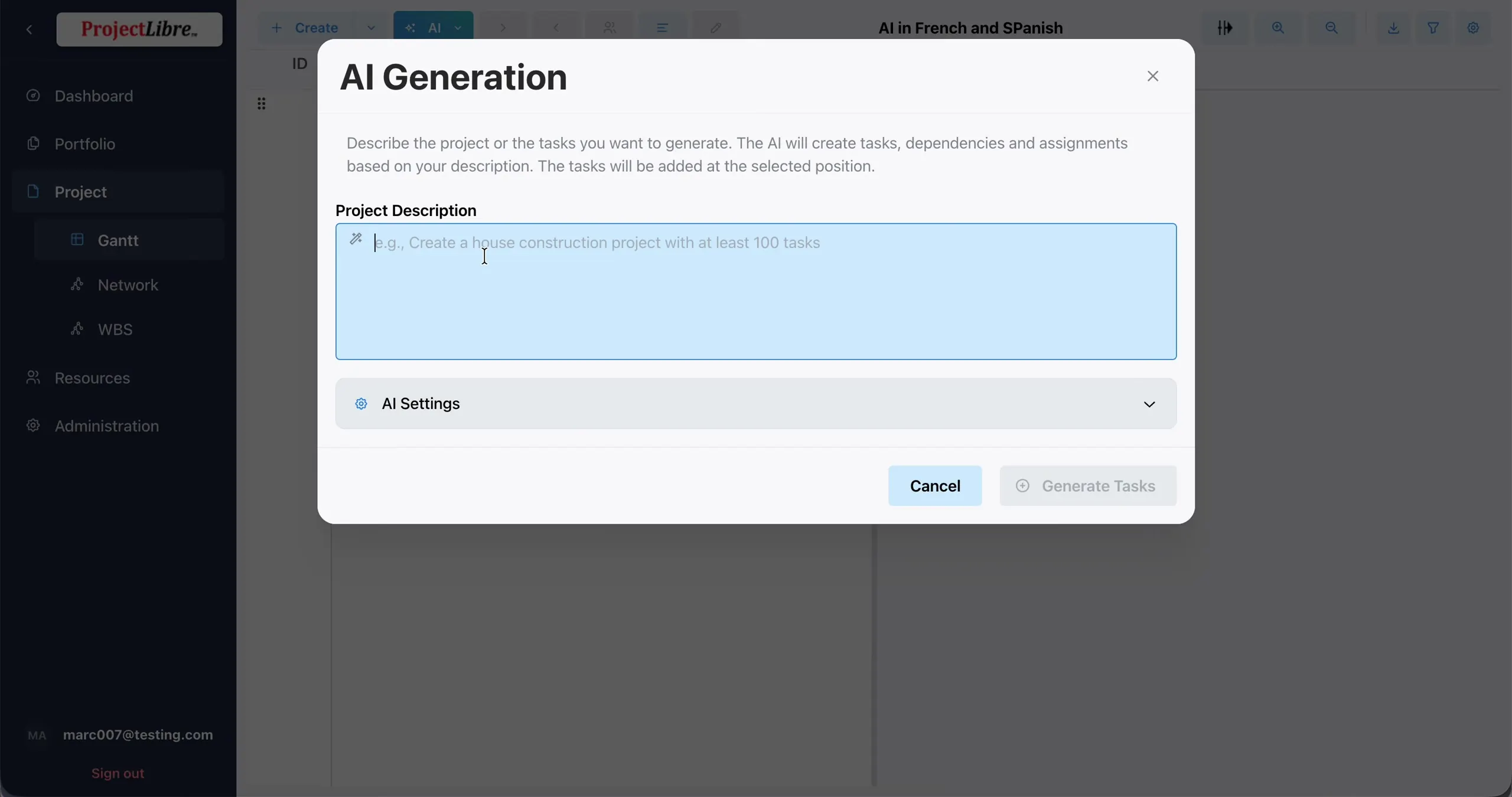Click the AI Settings gear icon

click(x=361, y=404)
